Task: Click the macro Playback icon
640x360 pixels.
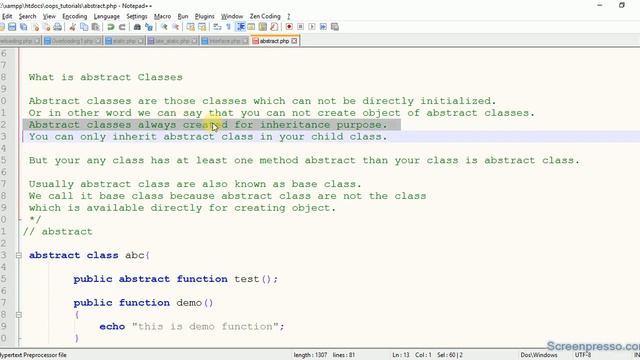Action: (x=312, y=27)
